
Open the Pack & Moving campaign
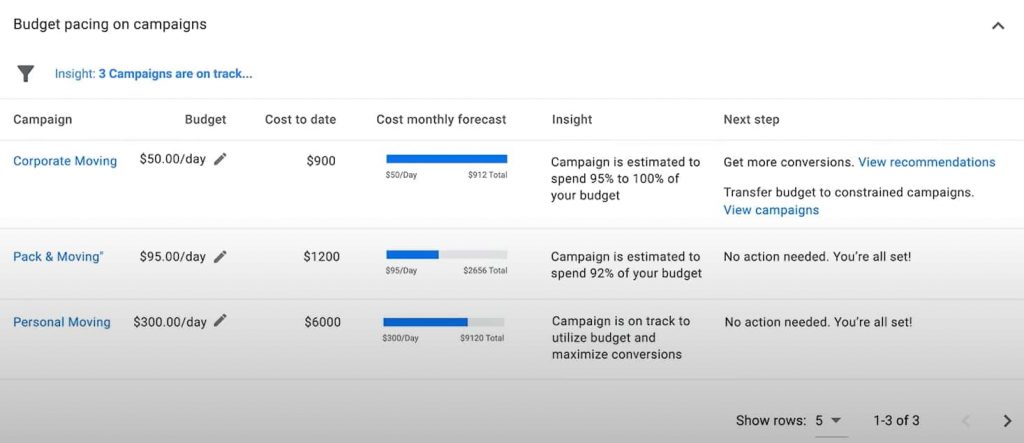(58, 257)
